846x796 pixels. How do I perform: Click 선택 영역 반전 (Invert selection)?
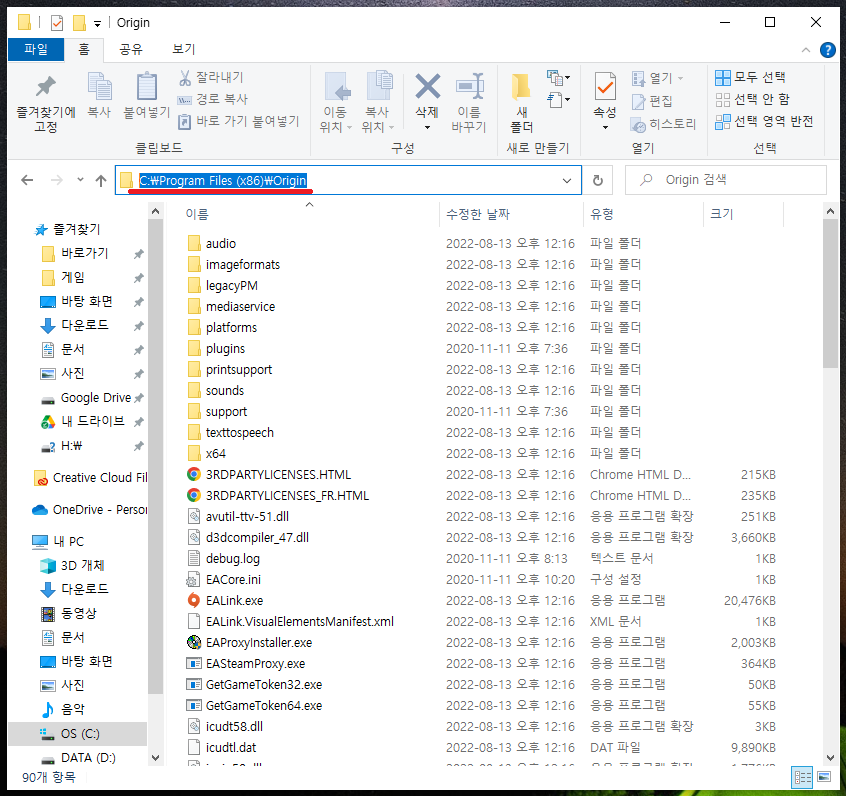coord(764,122)
